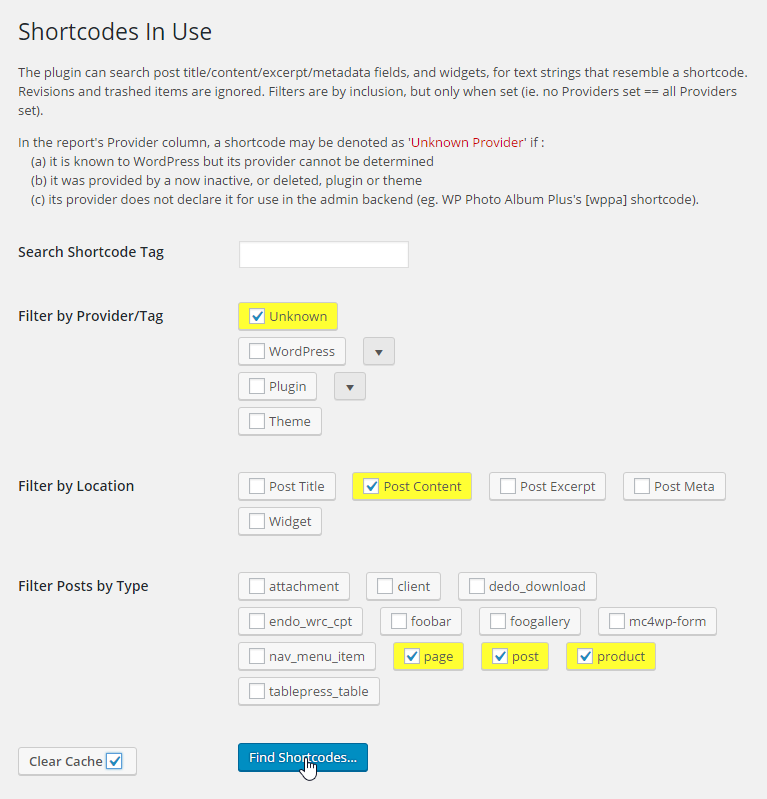Tick the Theme provider checkbox
This screenshot has height=799, width=767.
click(257, 421)
